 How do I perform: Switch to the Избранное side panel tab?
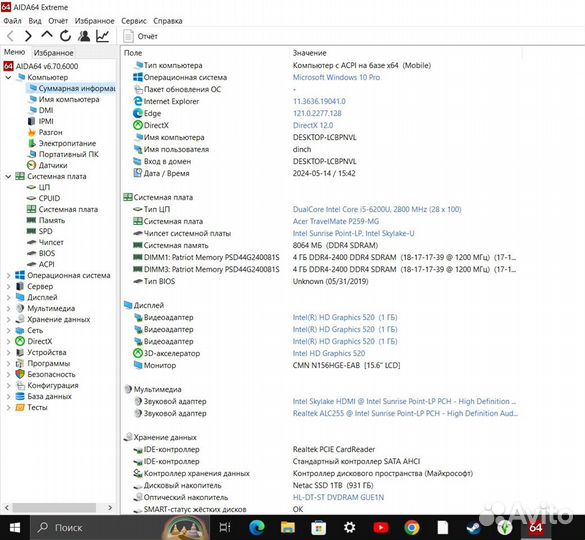pos(53,53)
